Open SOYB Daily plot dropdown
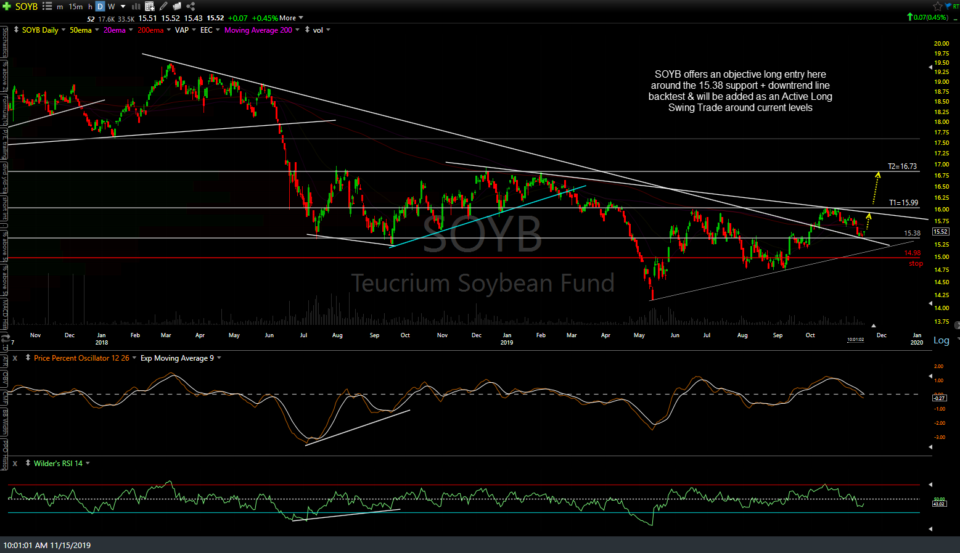This screenshot has height=553, width=960. pyautogui.click(x=63, y=30)
